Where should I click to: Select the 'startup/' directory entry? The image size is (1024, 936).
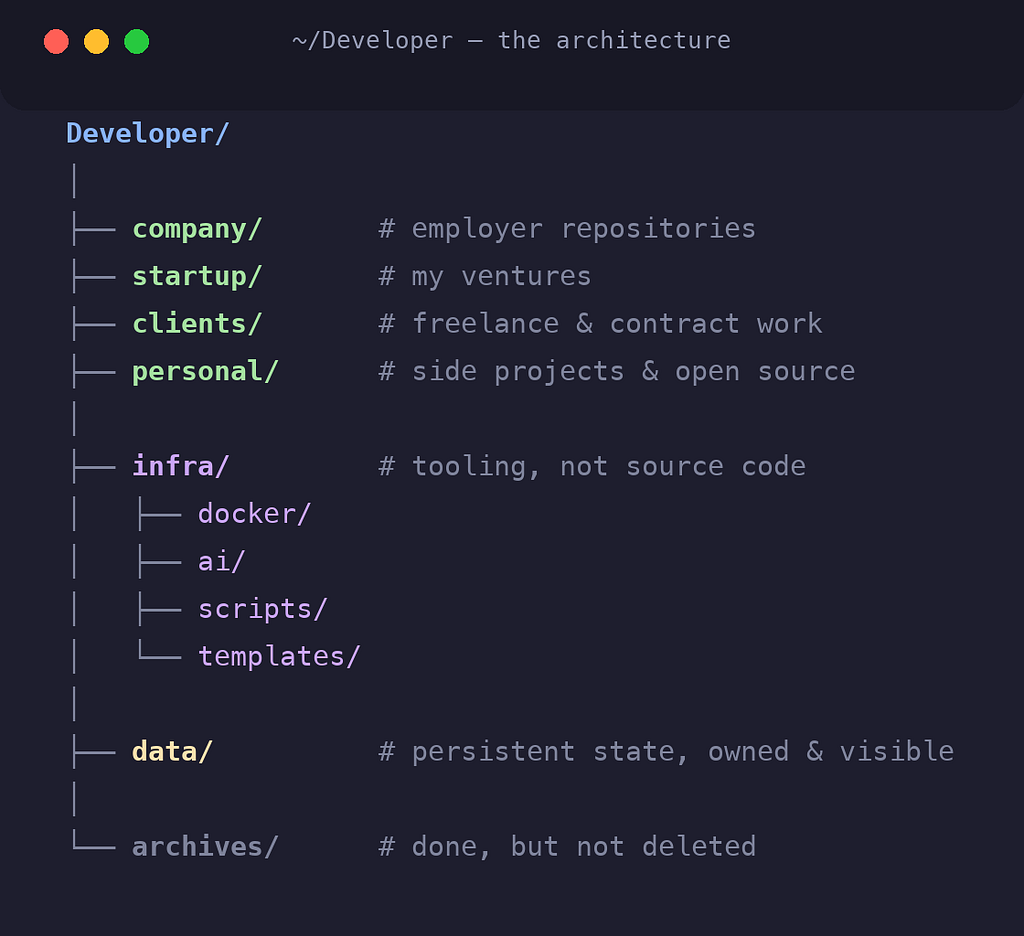pyautogui.click(x=197, y=277)
